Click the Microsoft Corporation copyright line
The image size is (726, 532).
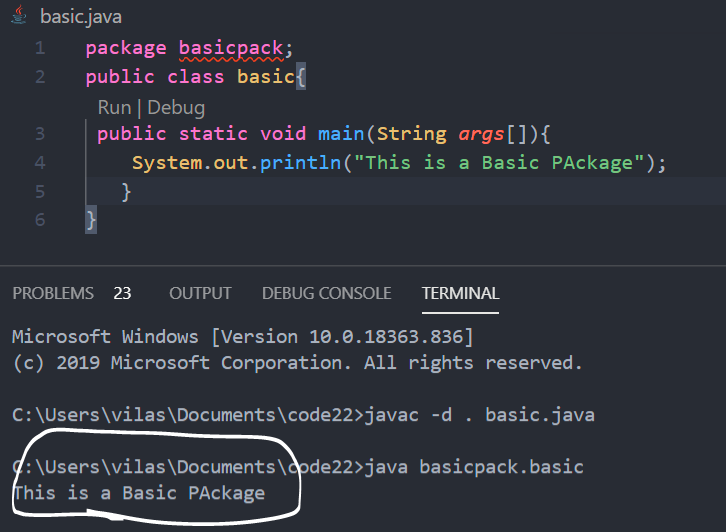tap(297, 363)
